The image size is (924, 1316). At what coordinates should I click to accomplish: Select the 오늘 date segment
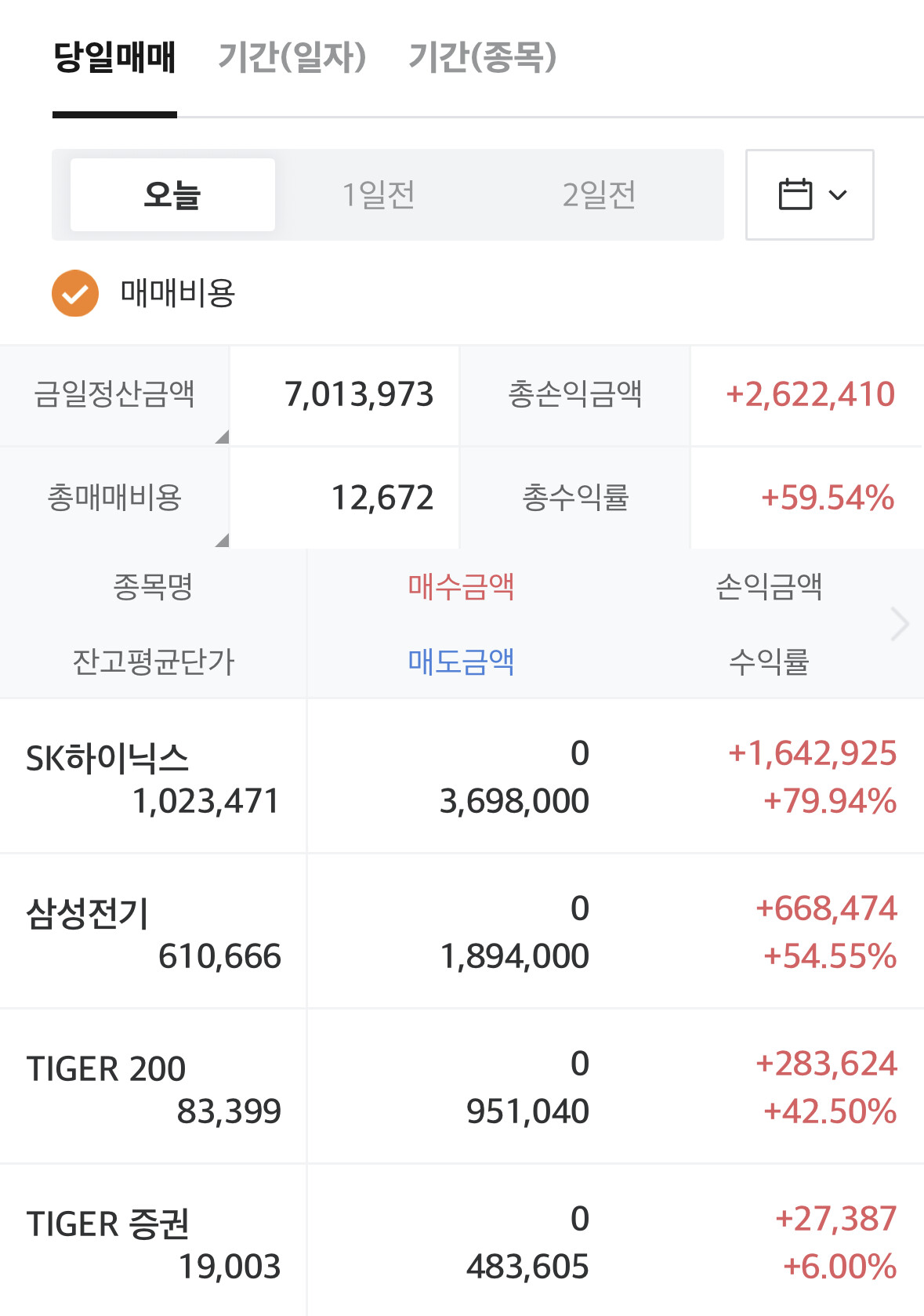pyautogui.click(x=172, y=194)
